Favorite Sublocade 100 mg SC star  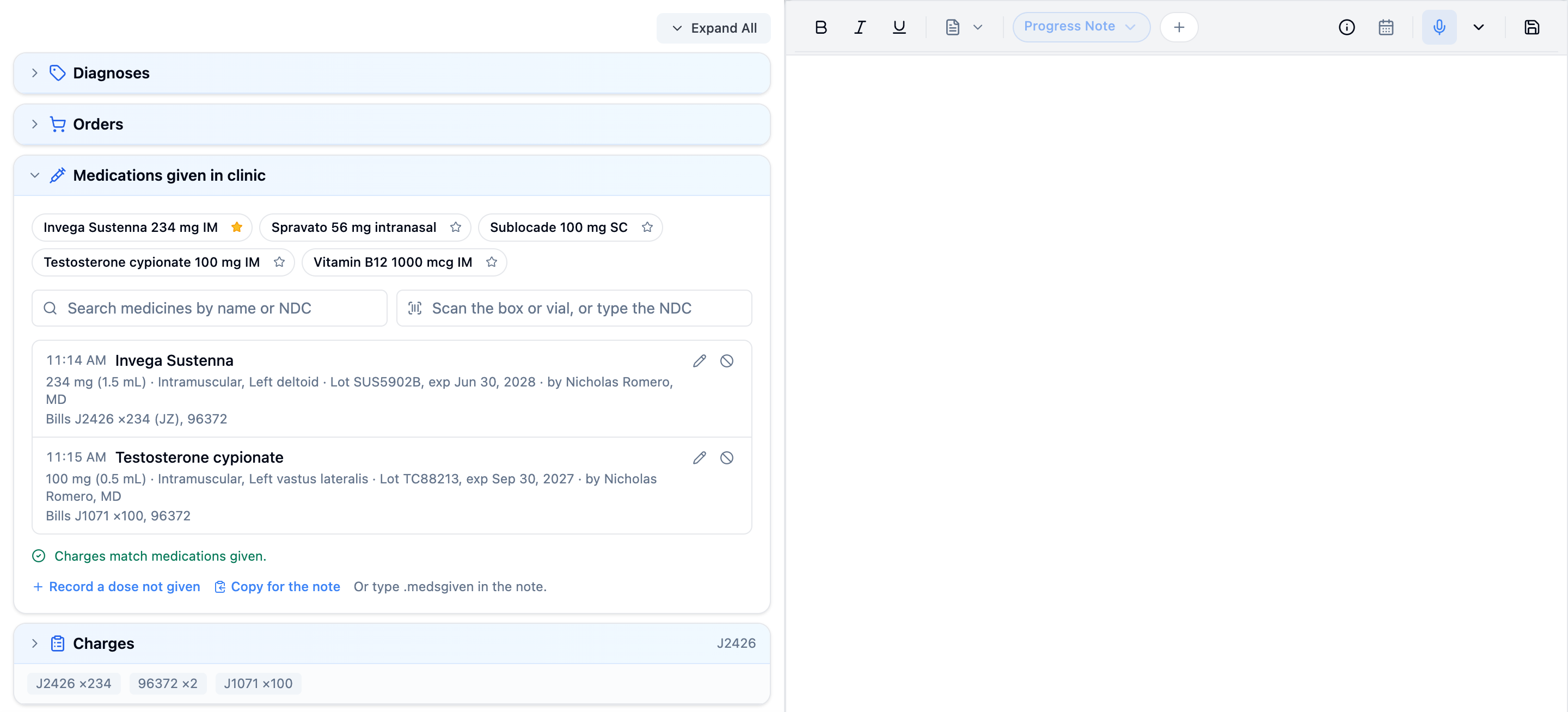[x=647, y=227]
